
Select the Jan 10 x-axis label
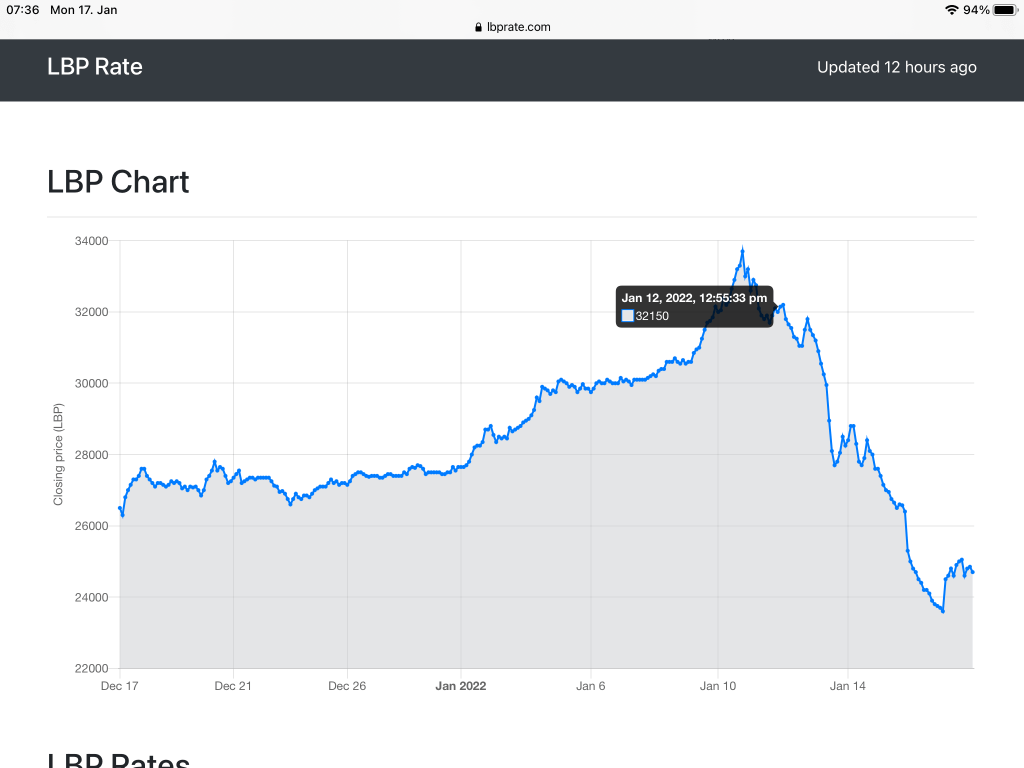tap(717, 686)
